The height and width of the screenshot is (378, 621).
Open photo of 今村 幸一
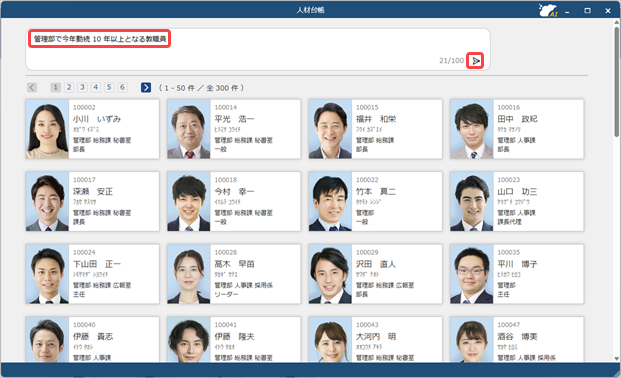point(189,202)
